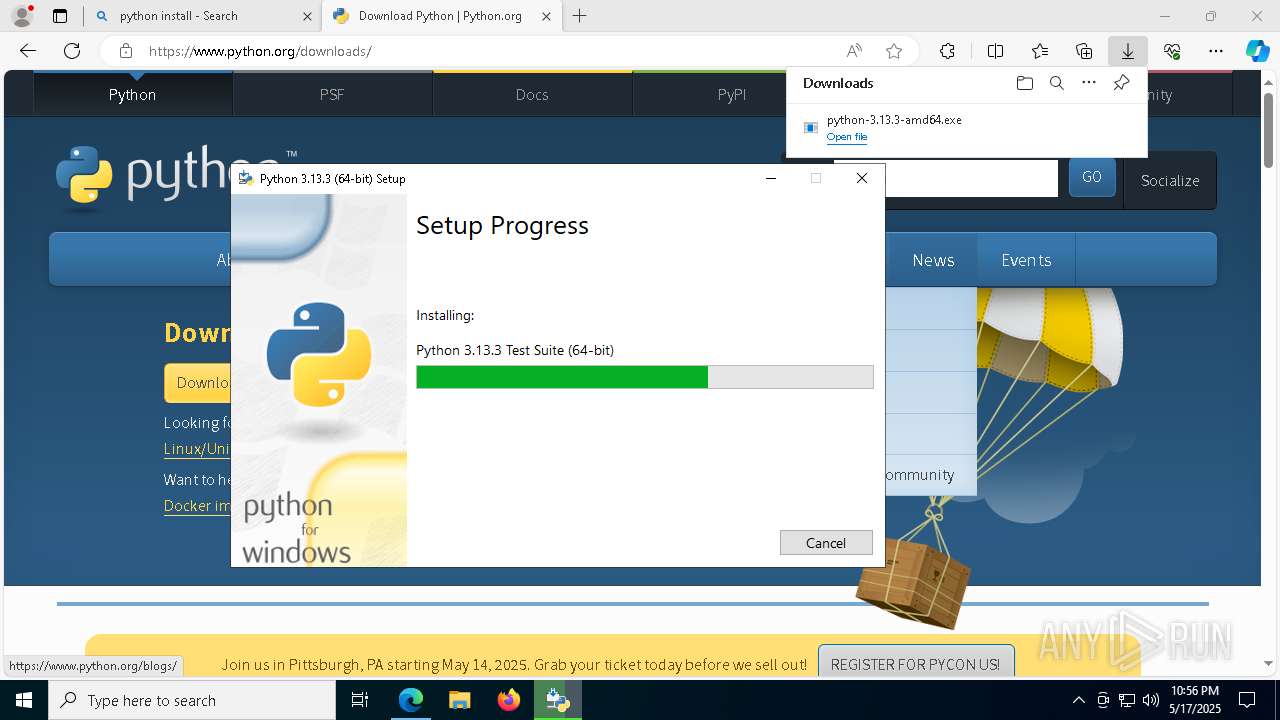Screen dimensions: 1280x720
Task: Open the Extensions puzzle icon
Action: pyautogui.click(x=947, y=51)
